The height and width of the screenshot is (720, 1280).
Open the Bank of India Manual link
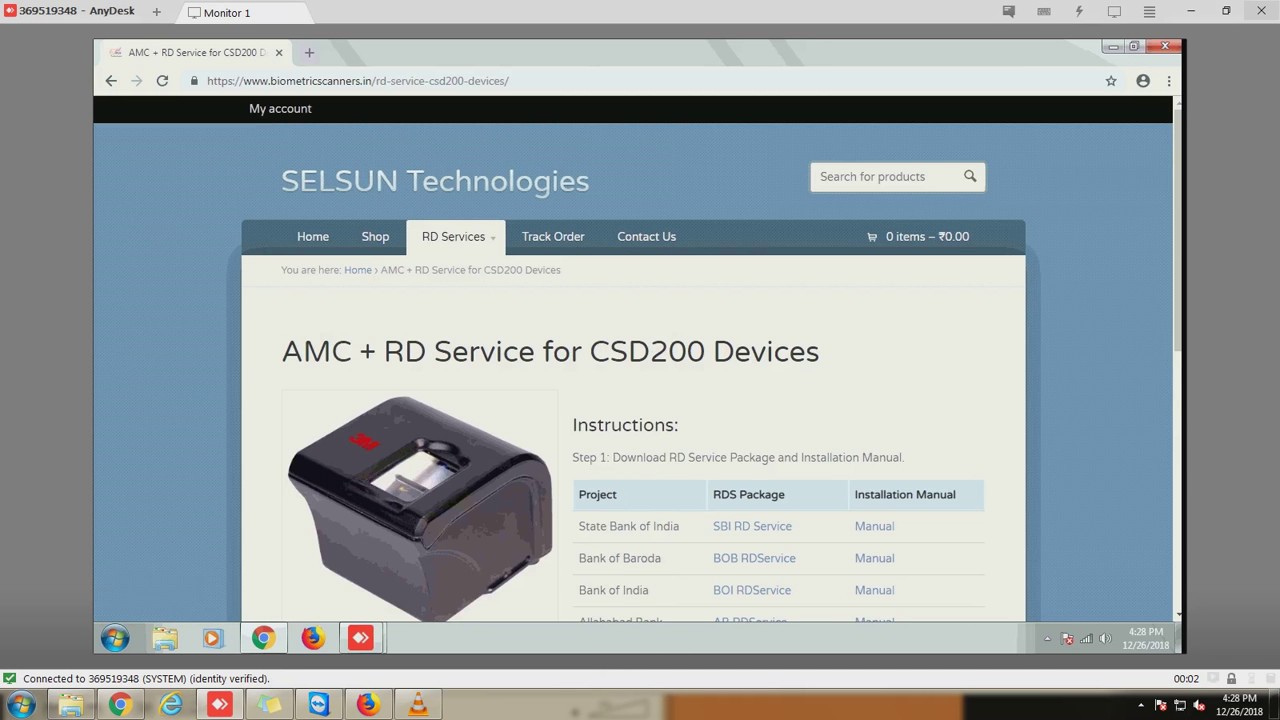pyautogui.click(x=874, y=590)
